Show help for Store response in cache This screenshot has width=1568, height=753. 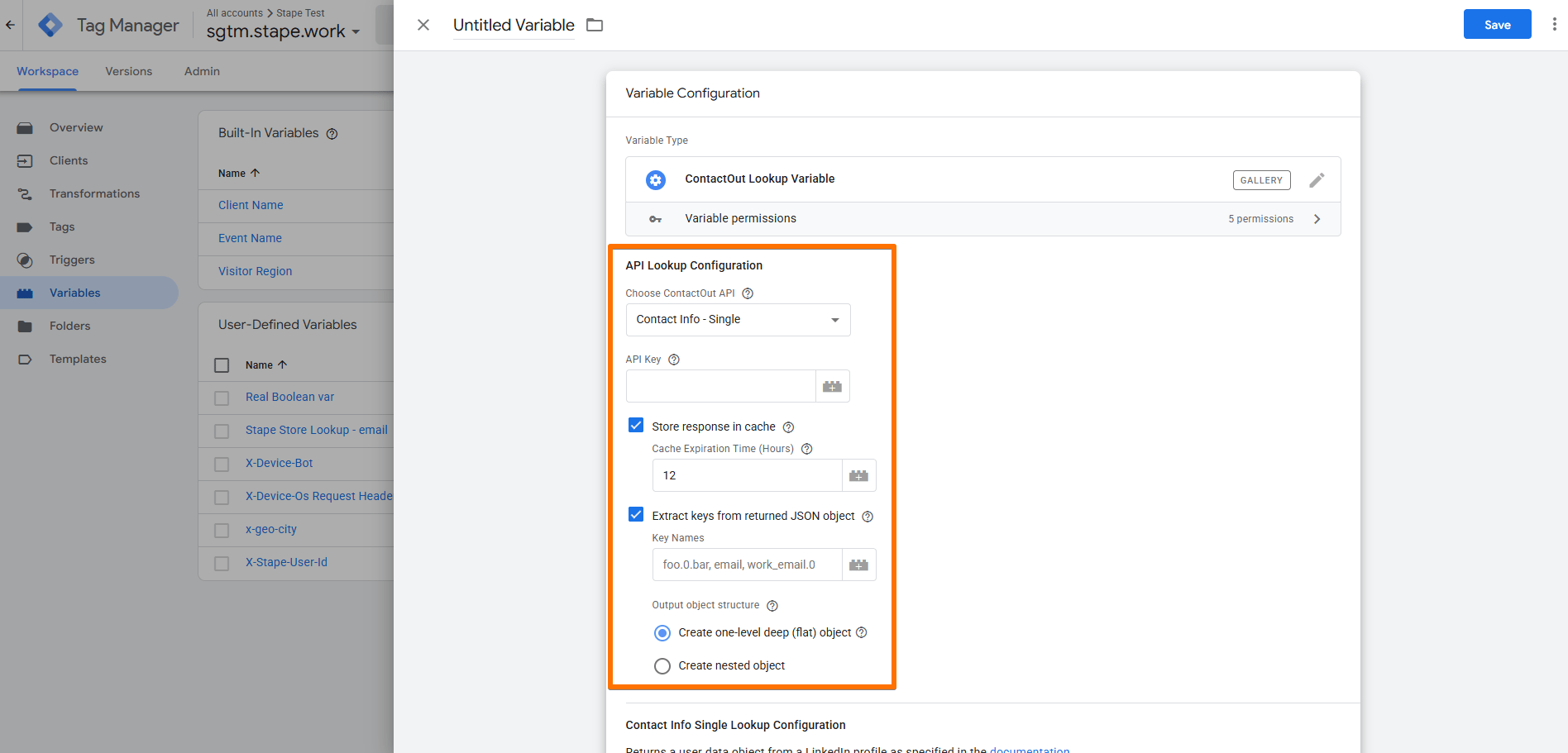(x=788, y=427)
